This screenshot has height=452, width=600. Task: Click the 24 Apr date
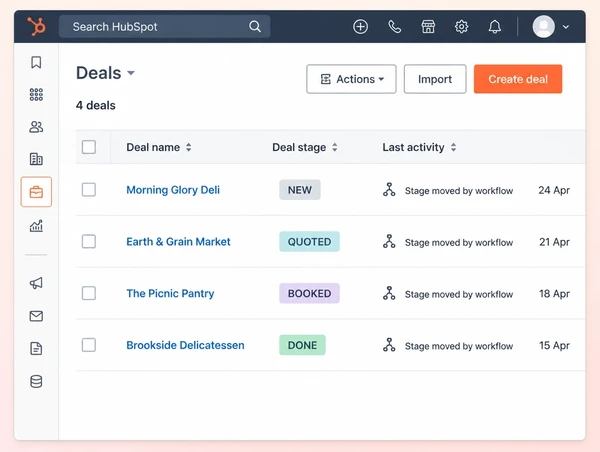click(554, 190)
